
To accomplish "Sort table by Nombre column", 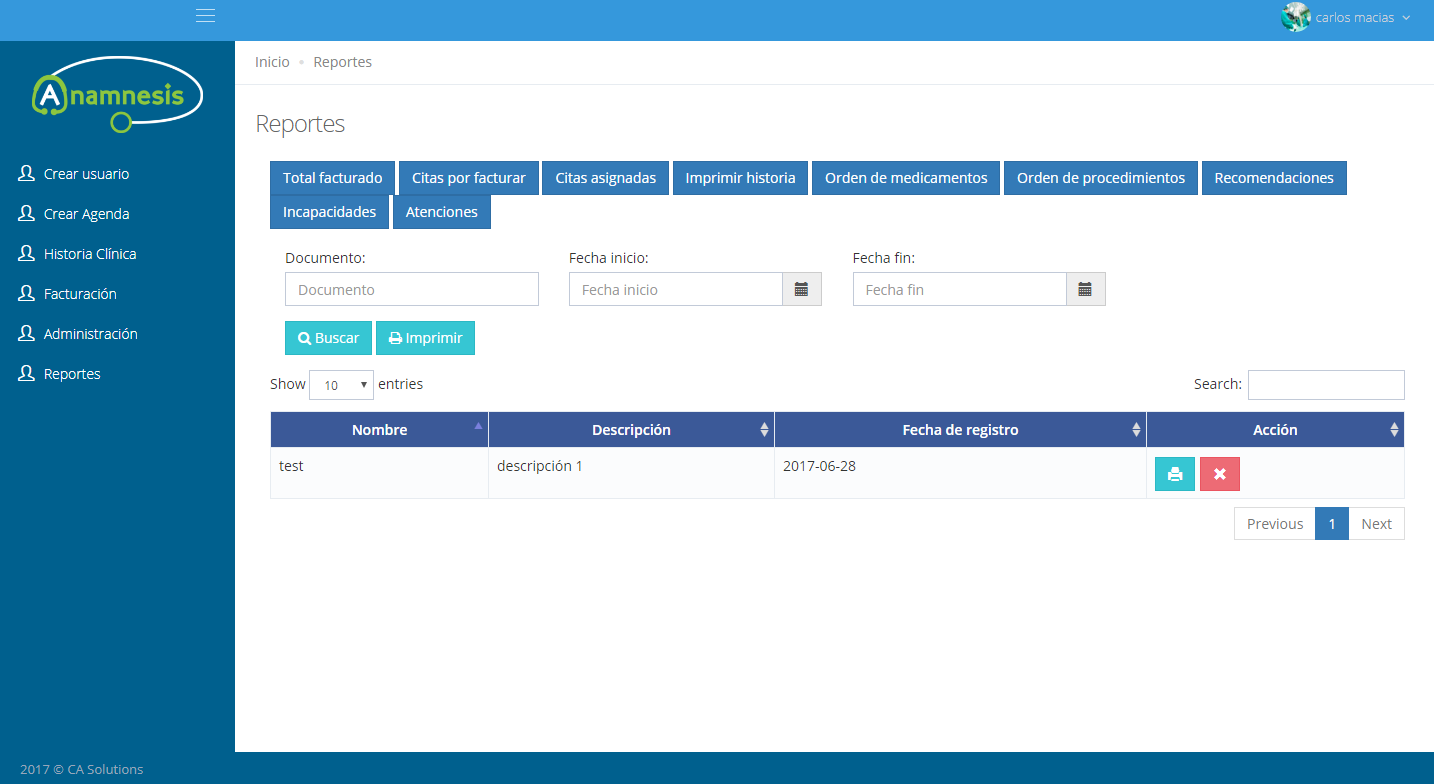I will point(379,430).
